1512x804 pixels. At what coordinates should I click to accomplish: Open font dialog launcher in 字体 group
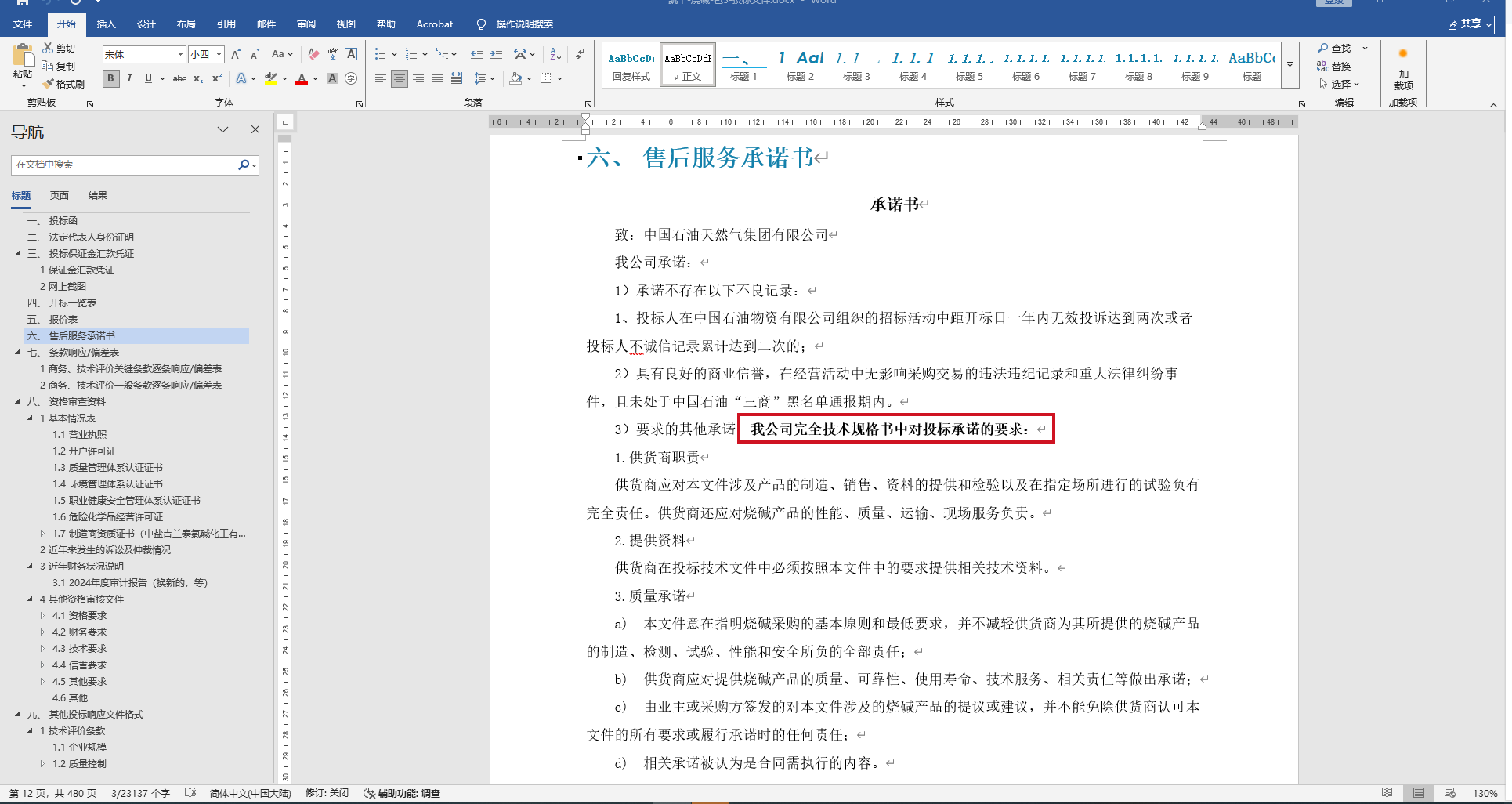coord(360,103)
